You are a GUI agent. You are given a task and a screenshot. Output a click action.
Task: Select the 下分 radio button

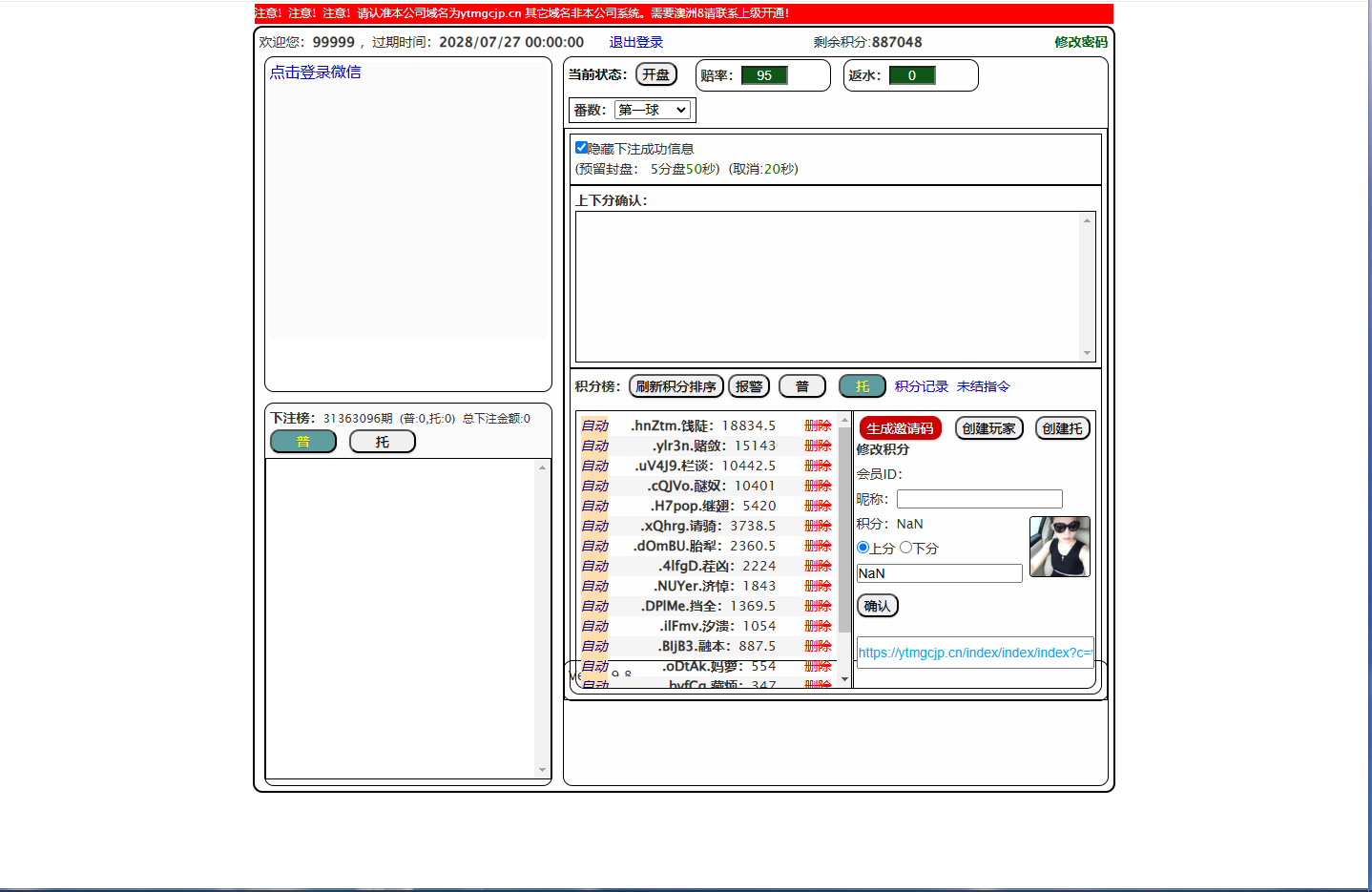[x=905, y=548]
